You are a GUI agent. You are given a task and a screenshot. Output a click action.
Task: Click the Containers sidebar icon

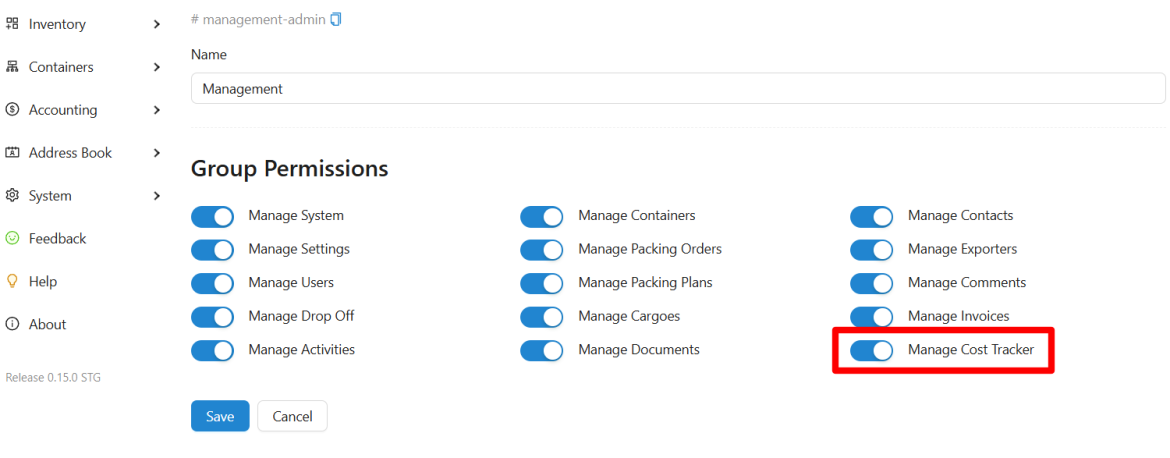[x=12, y=67]
